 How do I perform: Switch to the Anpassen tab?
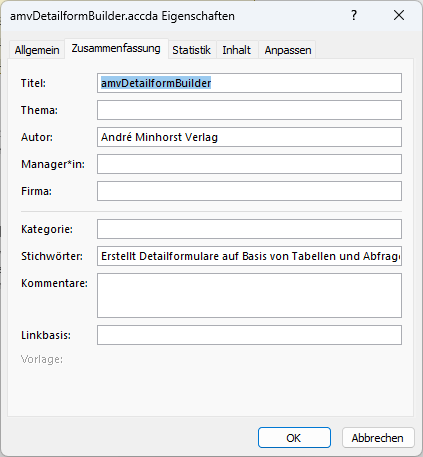[x=288, y=50]
